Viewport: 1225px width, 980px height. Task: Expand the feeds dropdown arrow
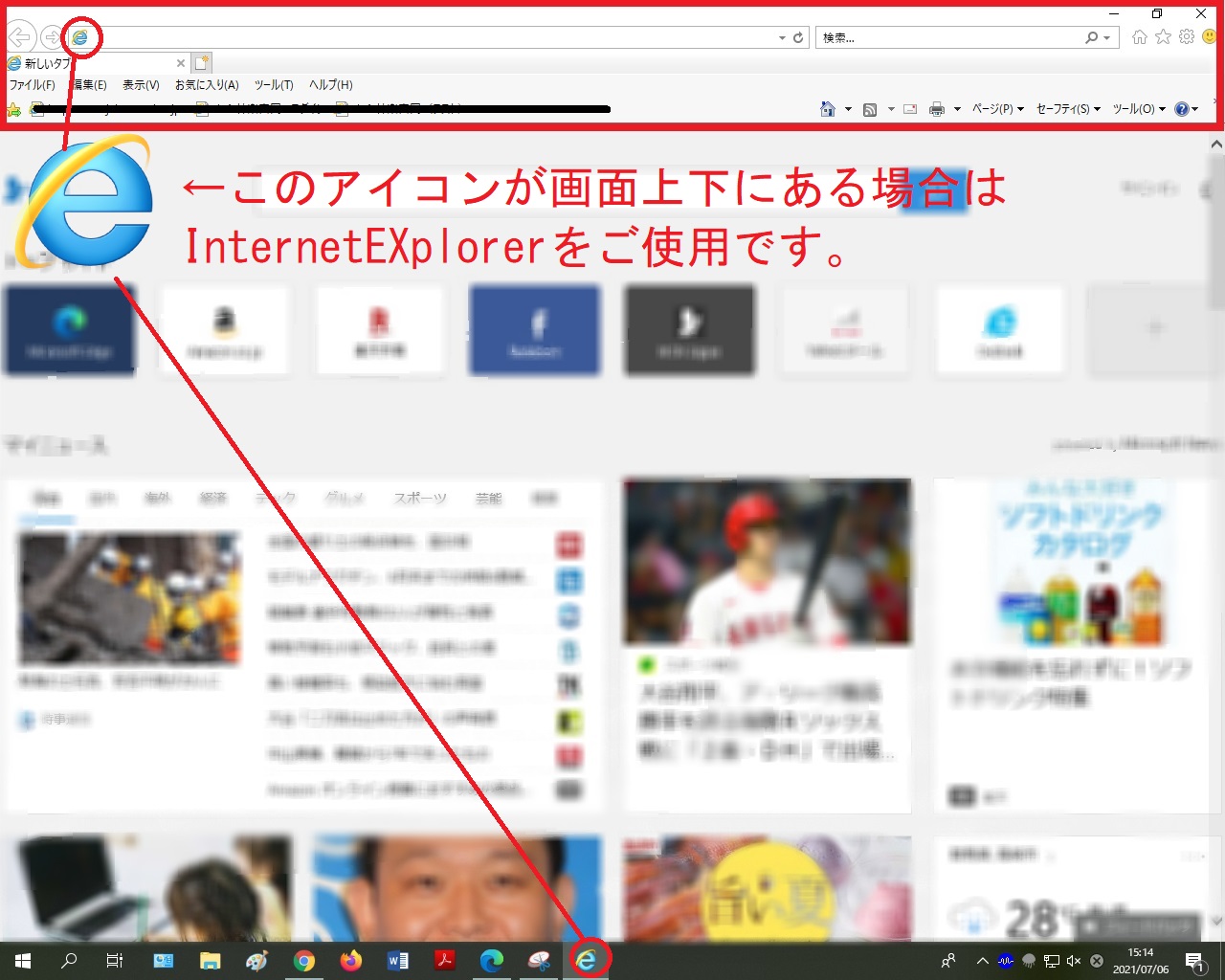[x=890, y=109]
